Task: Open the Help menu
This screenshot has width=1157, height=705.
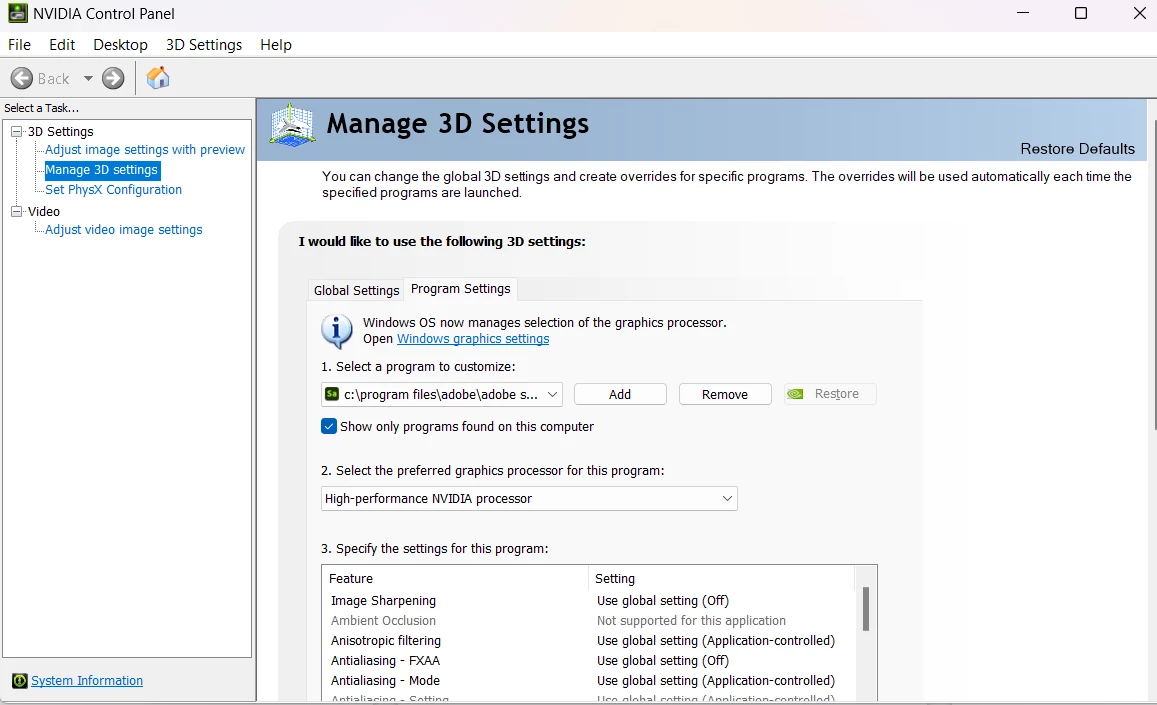Action: point(276,45)
